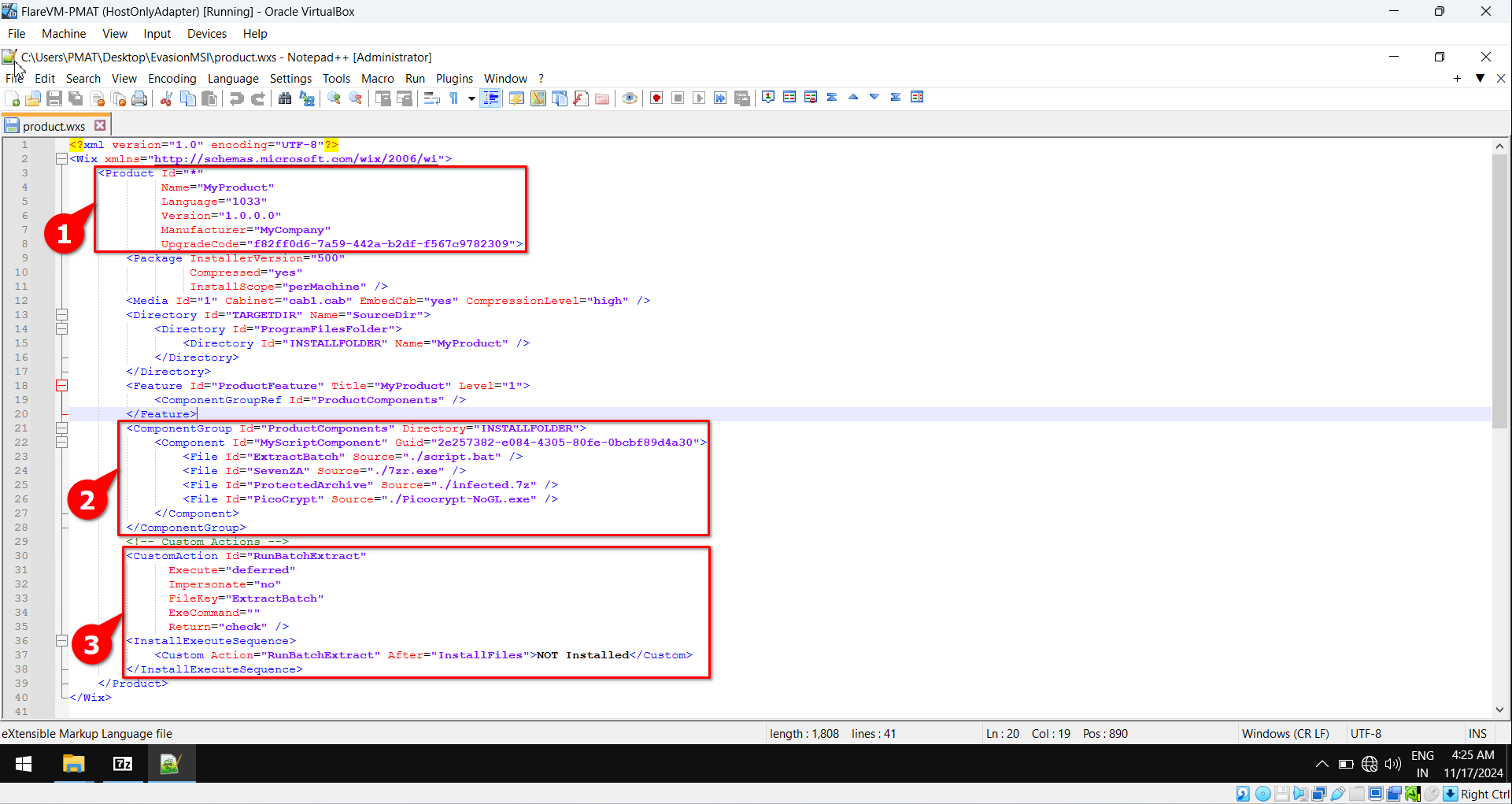The image size is (1512, 804).
Task: Open the Document List panel icon
Action: point(560,98)
